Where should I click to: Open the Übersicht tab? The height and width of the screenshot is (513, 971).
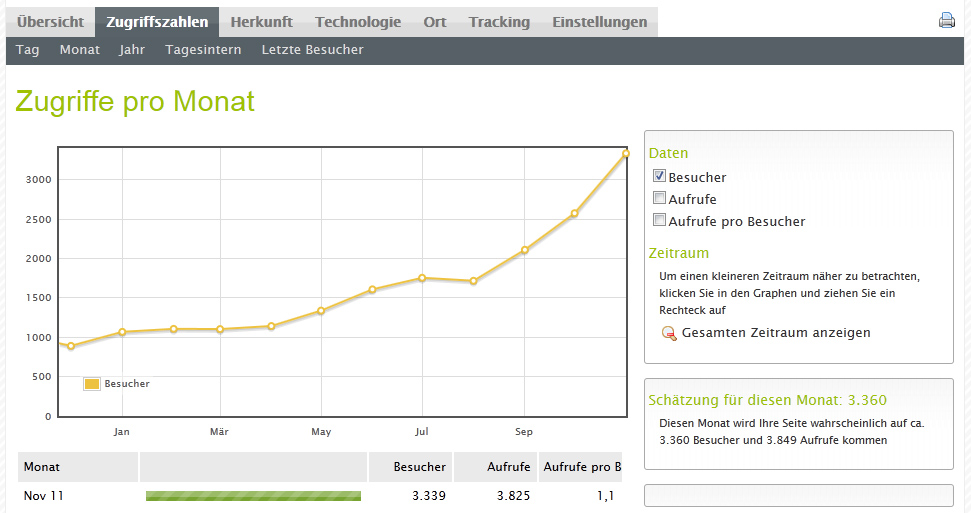[x=50, y=22]
